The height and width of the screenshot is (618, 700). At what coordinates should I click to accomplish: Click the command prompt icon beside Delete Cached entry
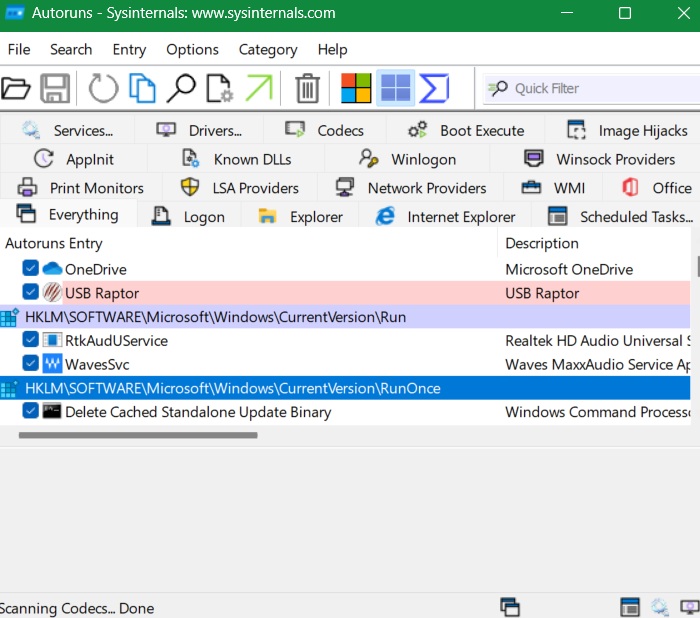[x=52, y=411]
